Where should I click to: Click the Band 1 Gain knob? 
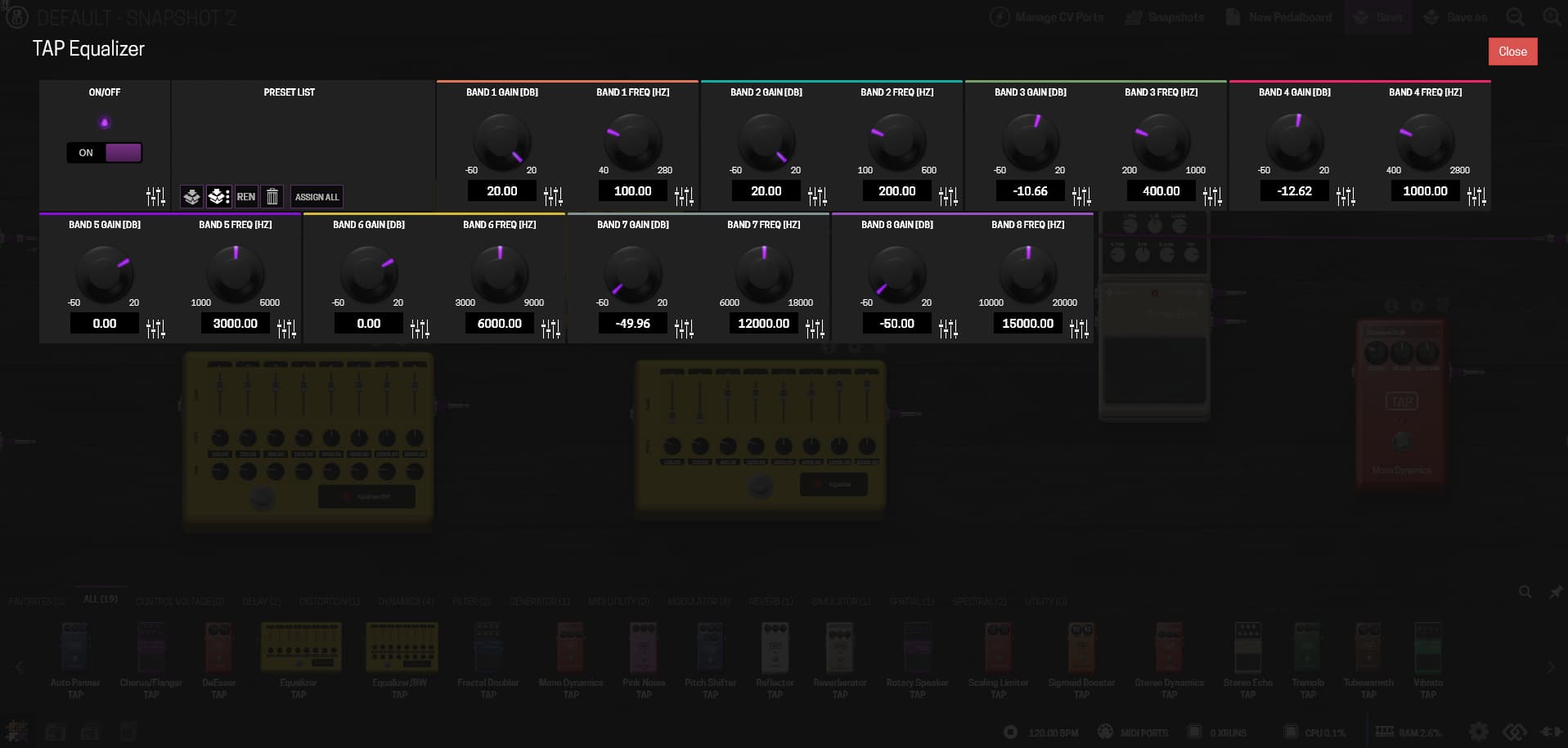[x=502, y=141]
